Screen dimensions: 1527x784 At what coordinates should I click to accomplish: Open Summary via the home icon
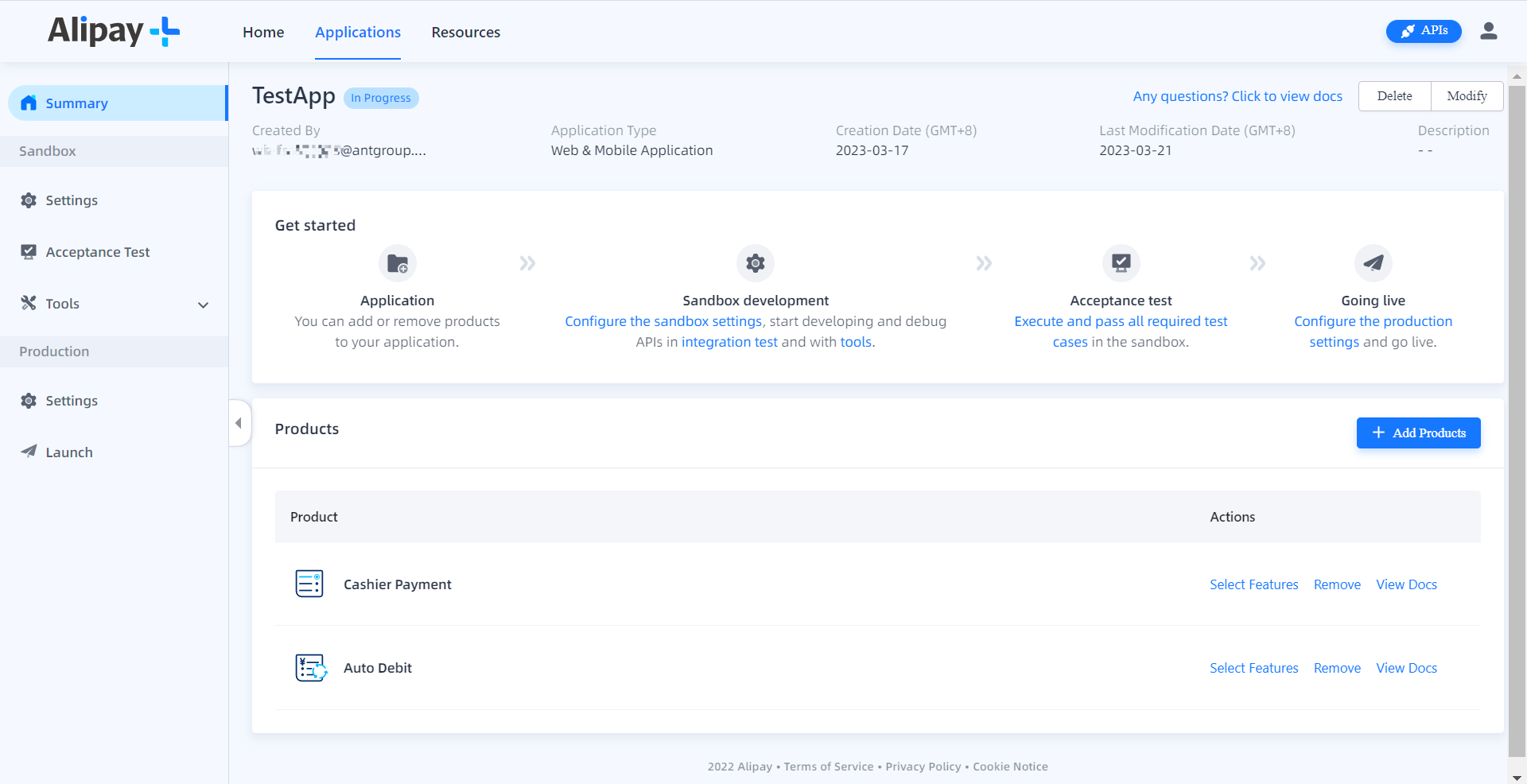(x=29, y=103)
